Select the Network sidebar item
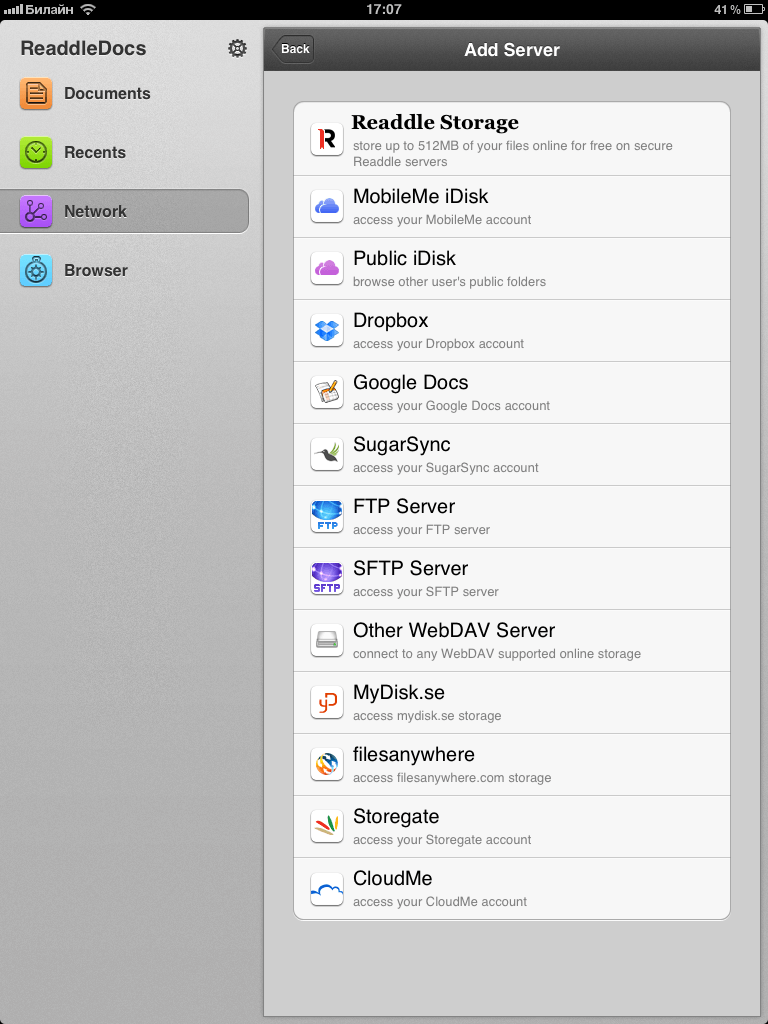Viewport: 768px width, 1024px height. coord(124,211)
